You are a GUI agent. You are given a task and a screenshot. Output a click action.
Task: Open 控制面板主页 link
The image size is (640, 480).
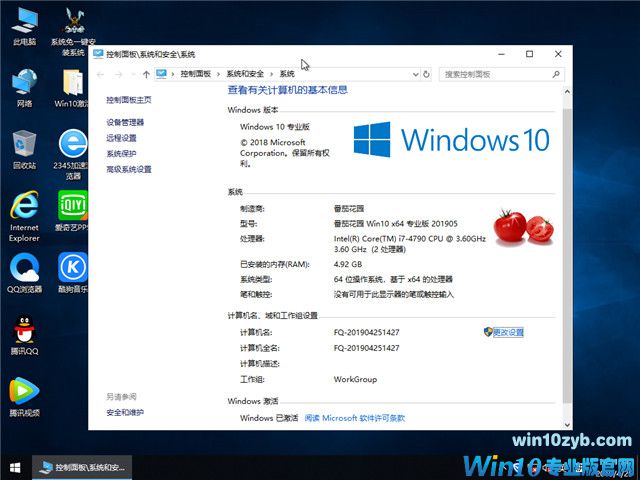coord(129,100)
